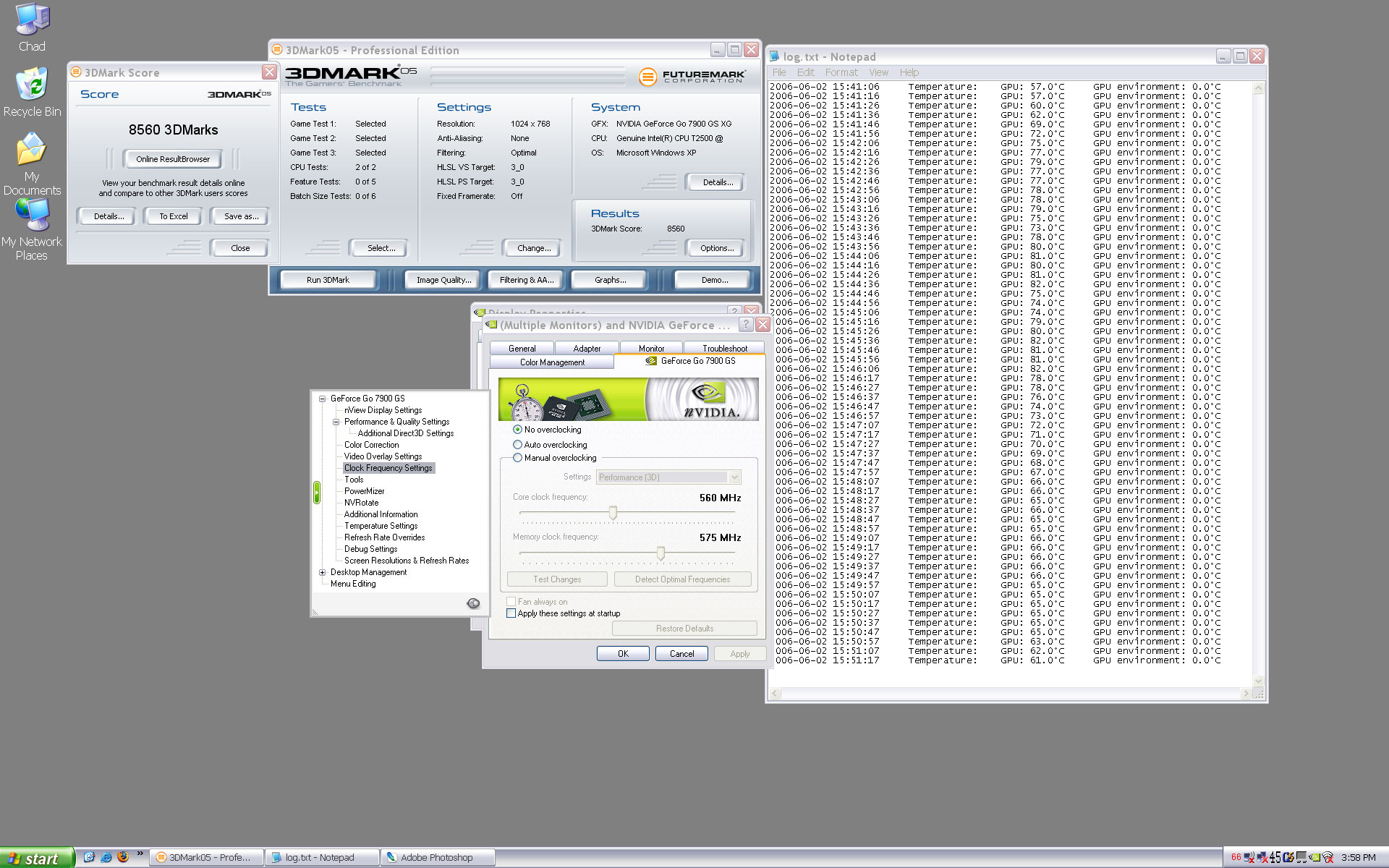Open the Notepad View menu
Image resolution: width=1389 pixels, height=868 pixels.
tap(878, 72)
